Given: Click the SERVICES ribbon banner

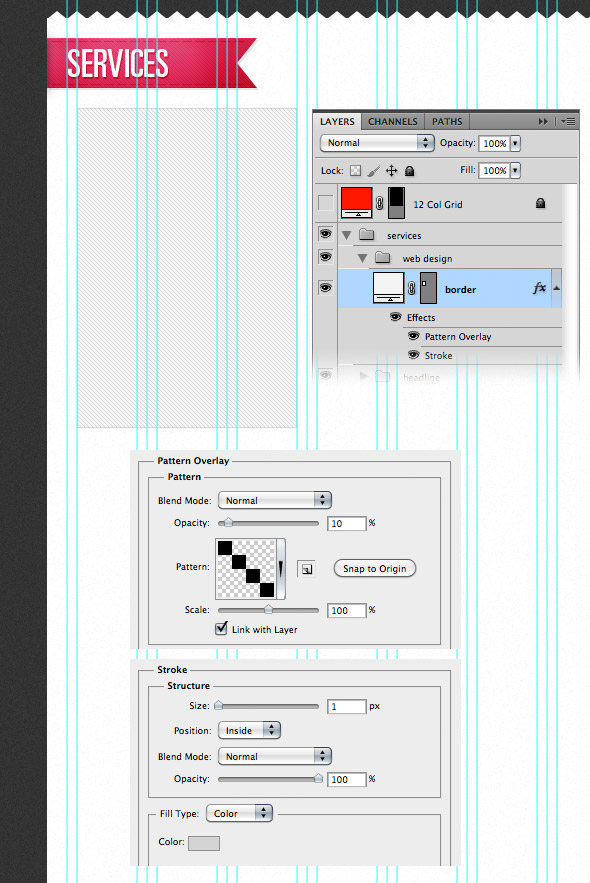Looking at the screenshot, I should point(152,63).
